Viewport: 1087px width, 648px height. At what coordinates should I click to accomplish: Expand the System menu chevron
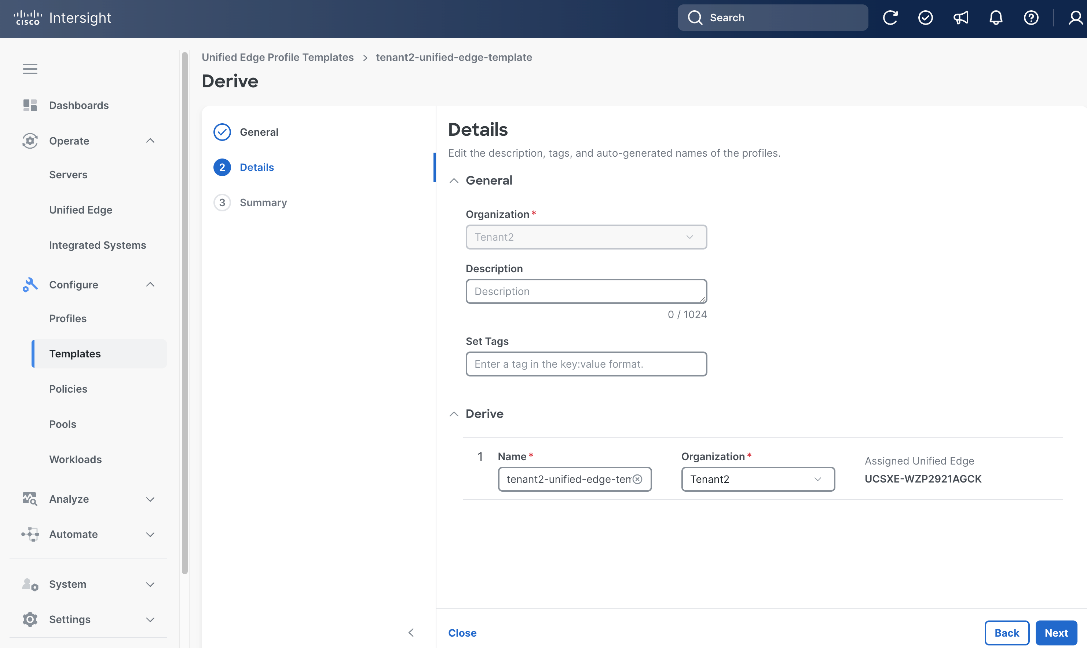tap(150, 584)
